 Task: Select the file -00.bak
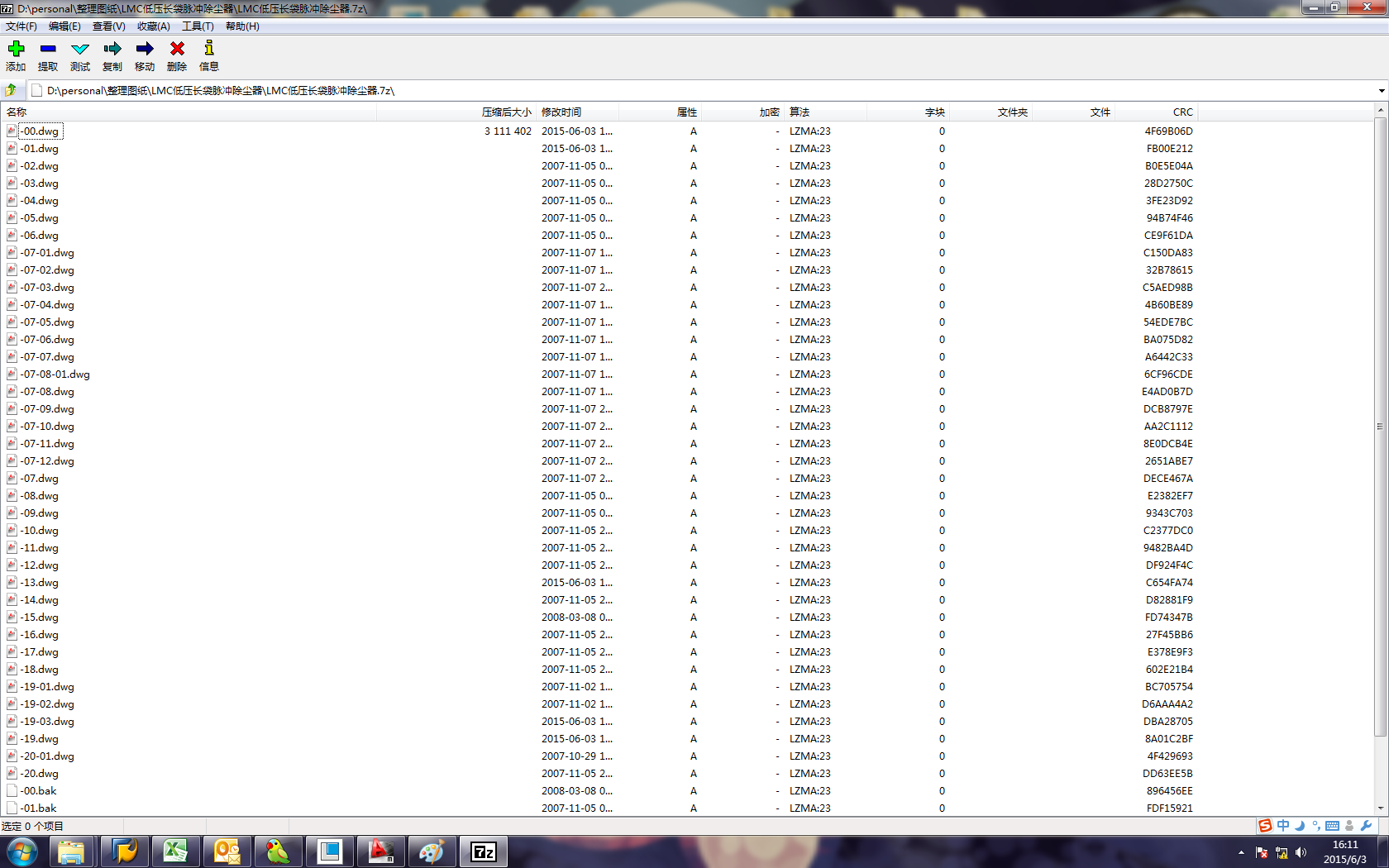pos(39,791)
